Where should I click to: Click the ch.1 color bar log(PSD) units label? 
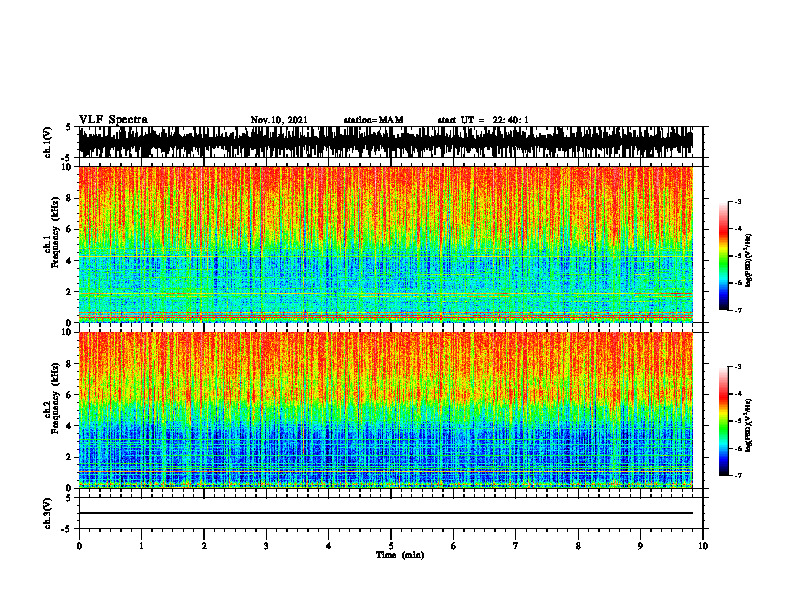point(749,261)
